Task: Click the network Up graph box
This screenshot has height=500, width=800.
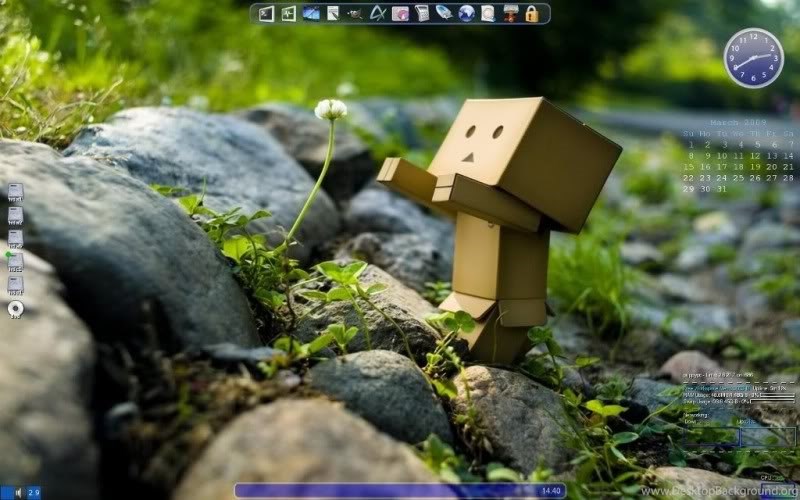Action: [x=768, y=437]
